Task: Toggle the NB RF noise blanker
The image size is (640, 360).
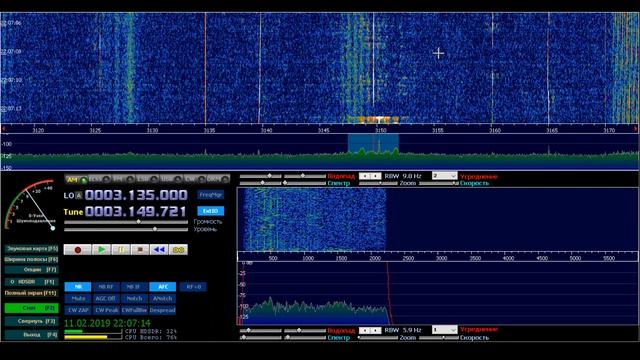Action: pos(106,287)
